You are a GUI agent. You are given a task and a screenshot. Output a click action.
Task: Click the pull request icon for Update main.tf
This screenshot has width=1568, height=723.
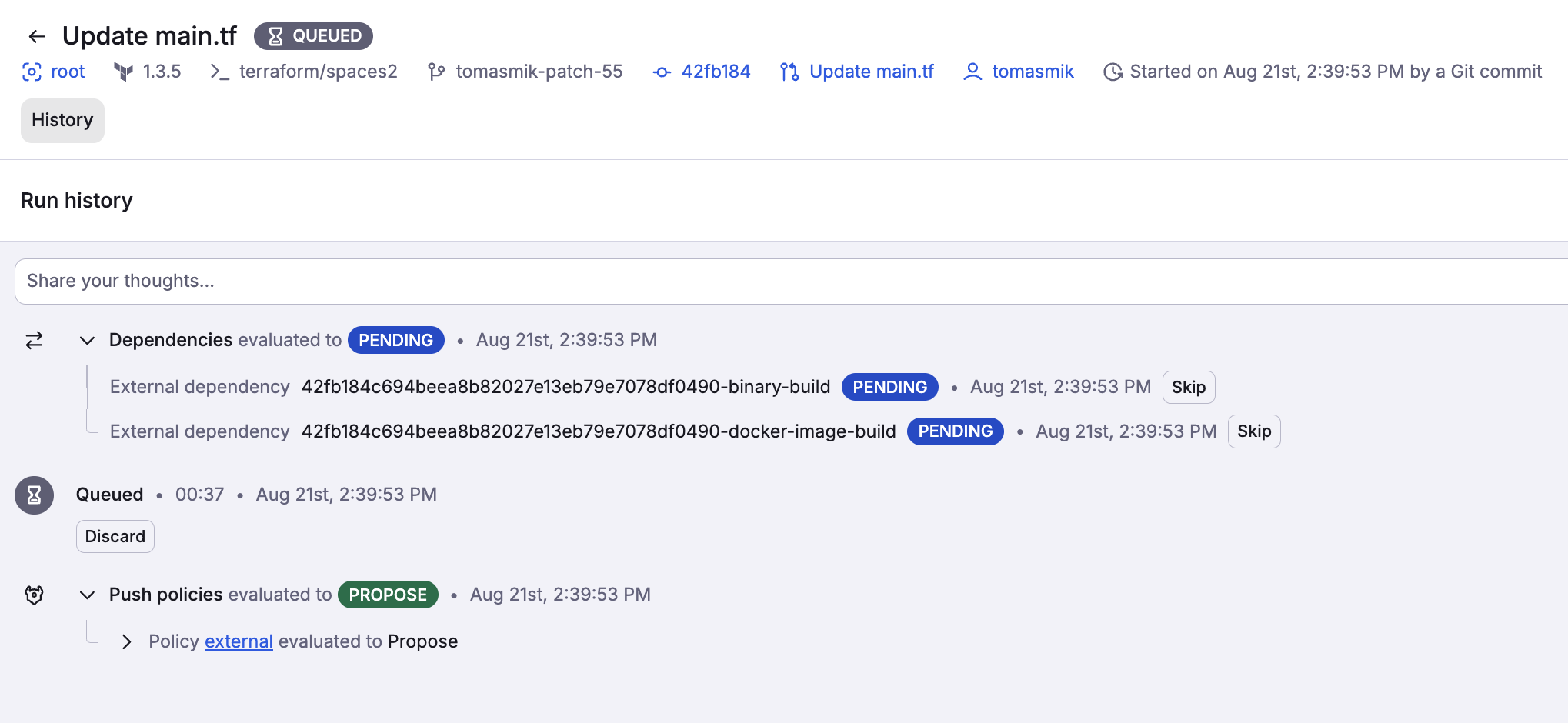[x=788, y=71]
